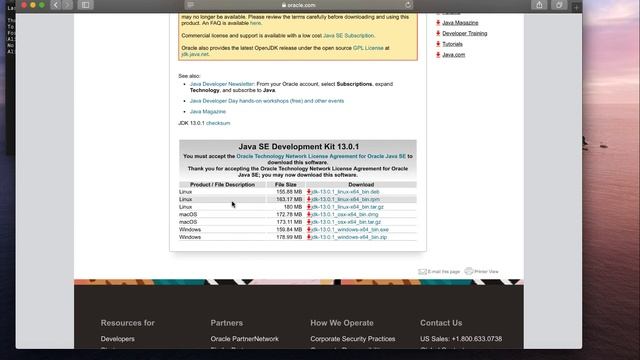Open a new tab with plus button
Image resolution: width=640 pixels, height=360 pixels.
[576, 7]
